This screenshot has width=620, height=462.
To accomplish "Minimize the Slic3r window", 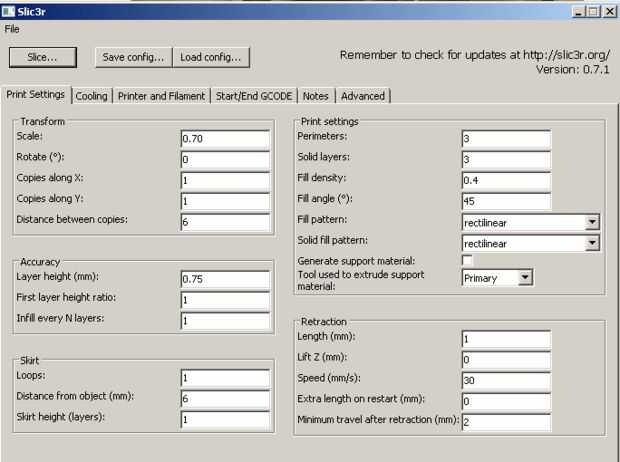I will (x=579, y=12).
